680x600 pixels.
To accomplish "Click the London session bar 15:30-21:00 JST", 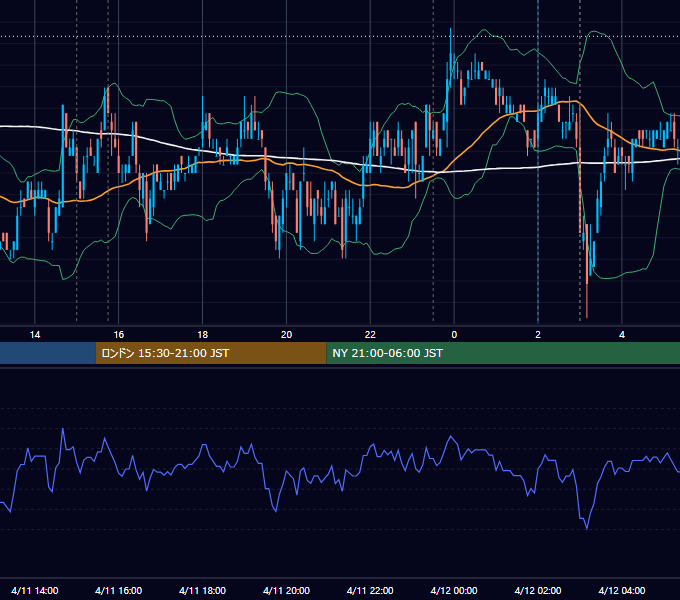I will [x=211, y=353].
